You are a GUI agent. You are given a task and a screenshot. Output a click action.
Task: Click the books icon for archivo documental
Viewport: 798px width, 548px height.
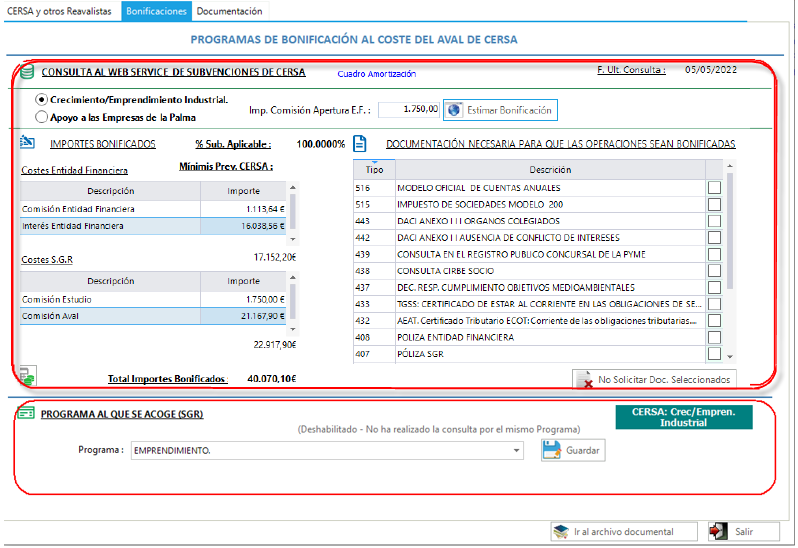point(561,532)
